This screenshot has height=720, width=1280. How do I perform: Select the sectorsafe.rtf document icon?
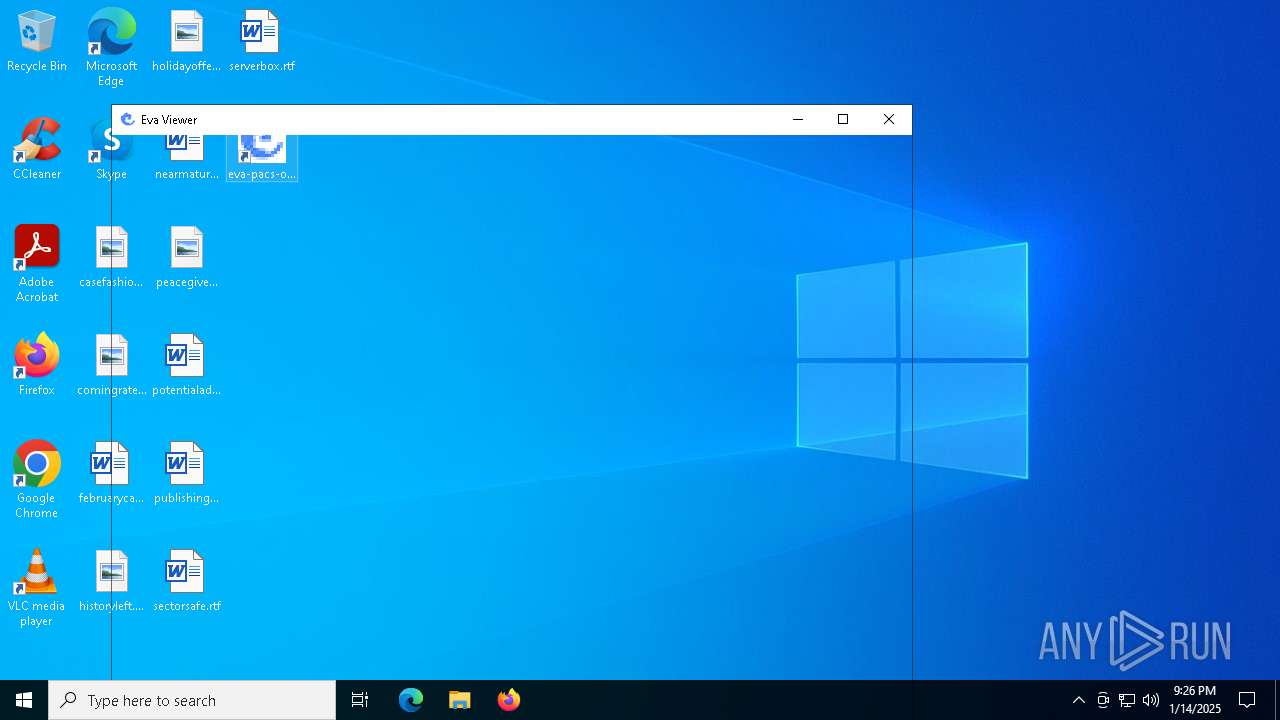186,582
